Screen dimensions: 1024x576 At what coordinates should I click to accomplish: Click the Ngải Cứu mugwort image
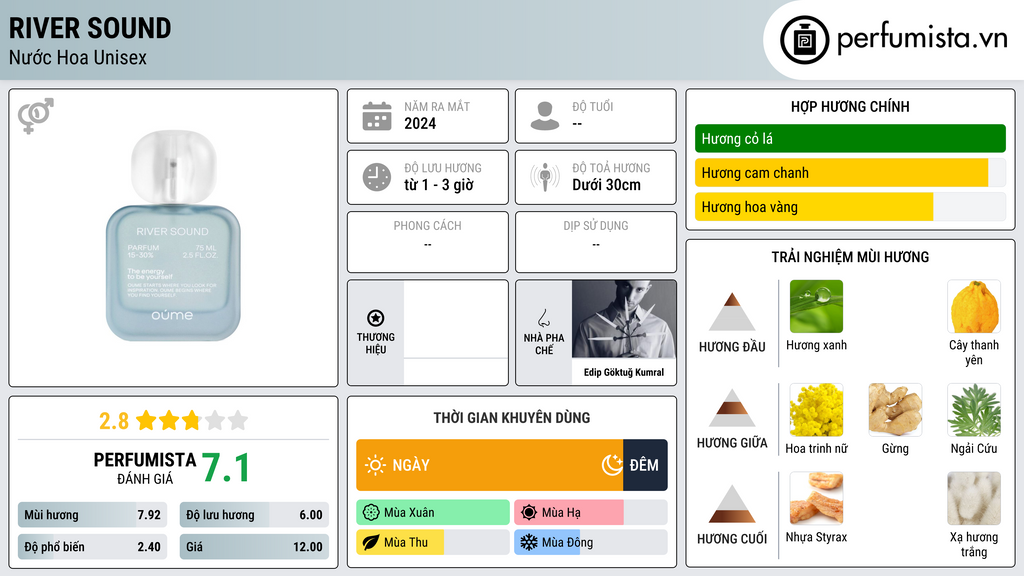[974, 409]
